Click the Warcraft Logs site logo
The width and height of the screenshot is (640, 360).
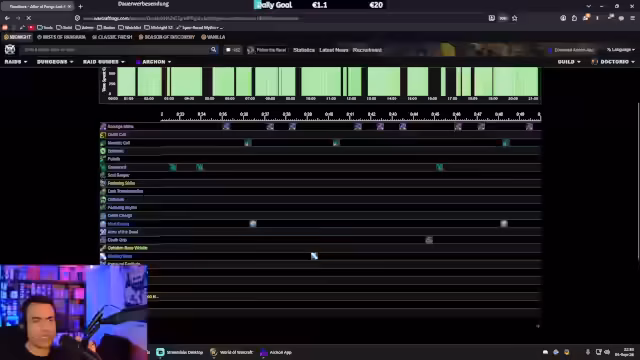pos(10,49)
